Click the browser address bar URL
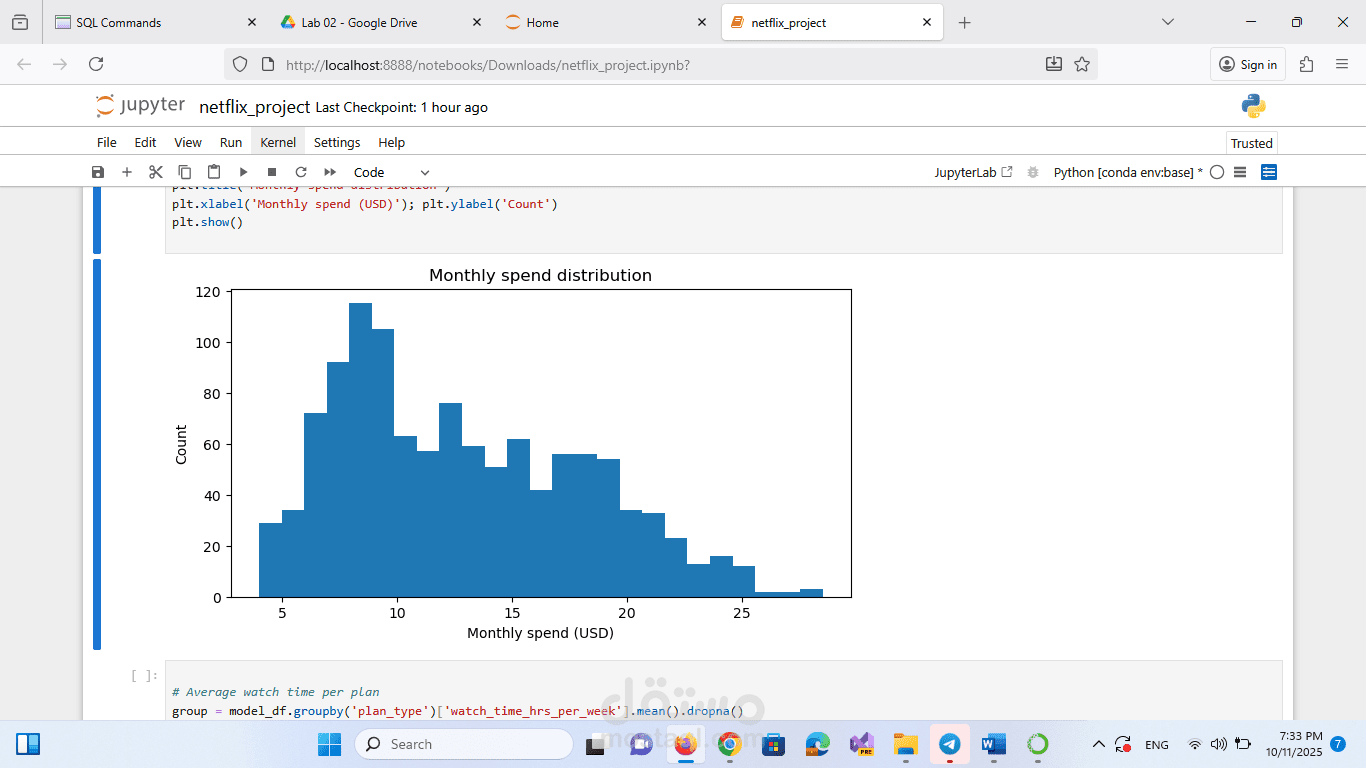 tap(487, 65)
